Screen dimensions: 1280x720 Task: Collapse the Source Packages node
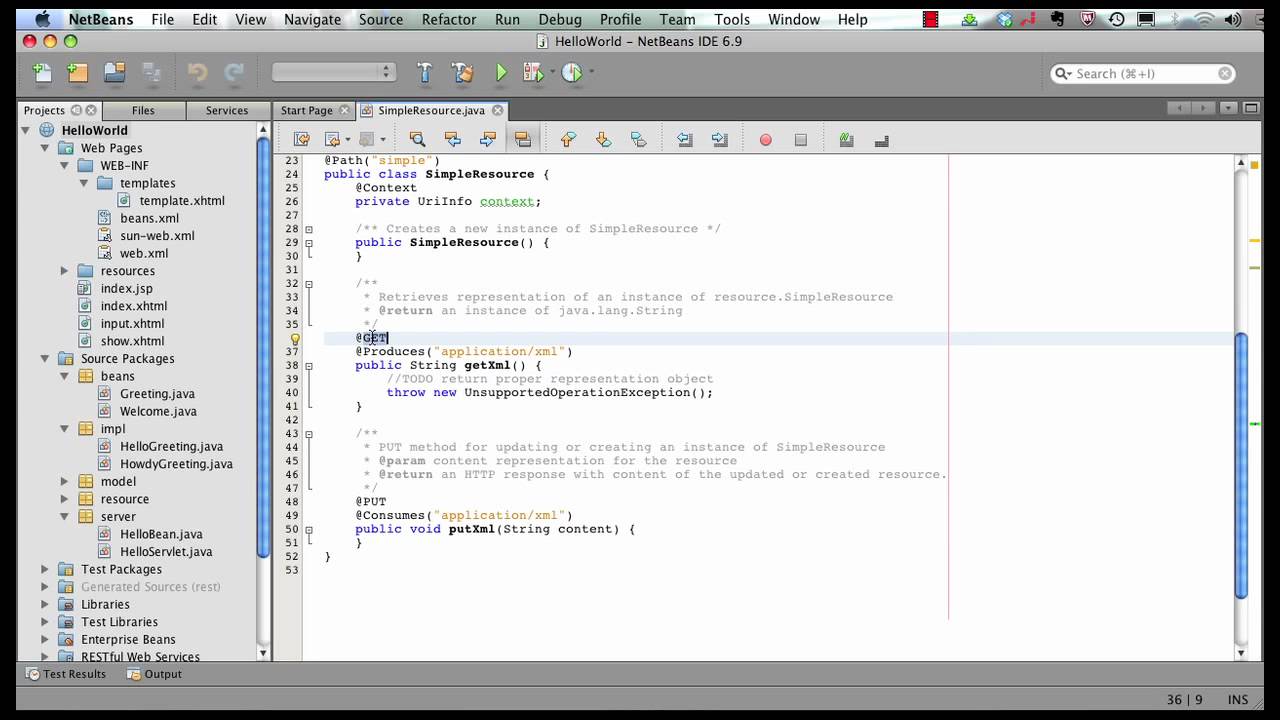(x=45, y=359)
